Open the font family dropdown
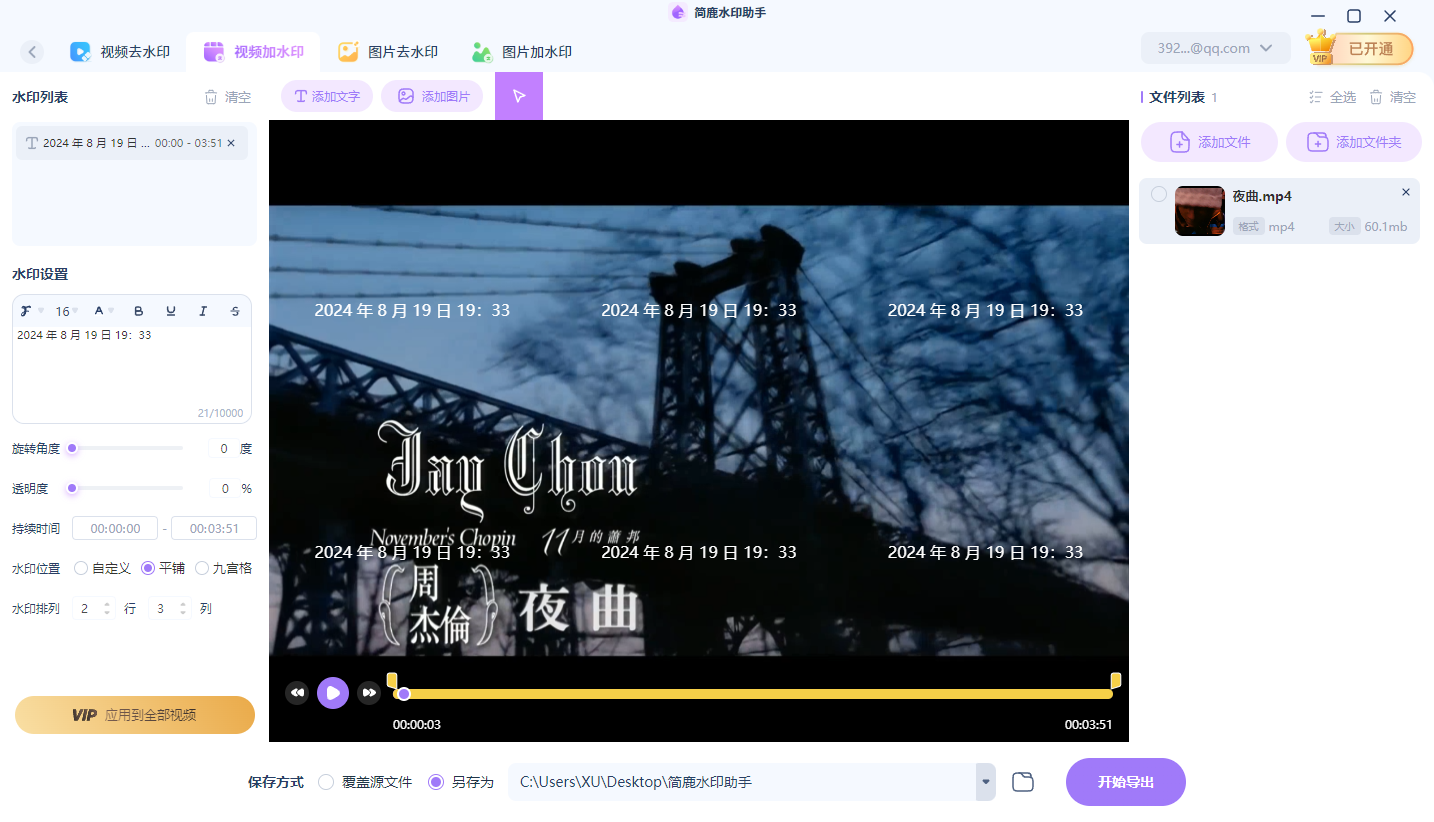 [x=32, y=311]
